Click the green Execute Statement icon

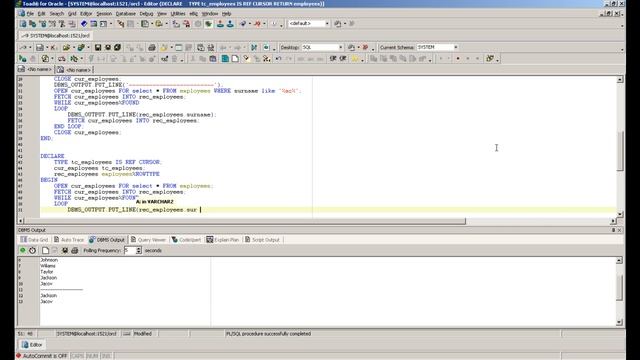[x=22, y=59]
